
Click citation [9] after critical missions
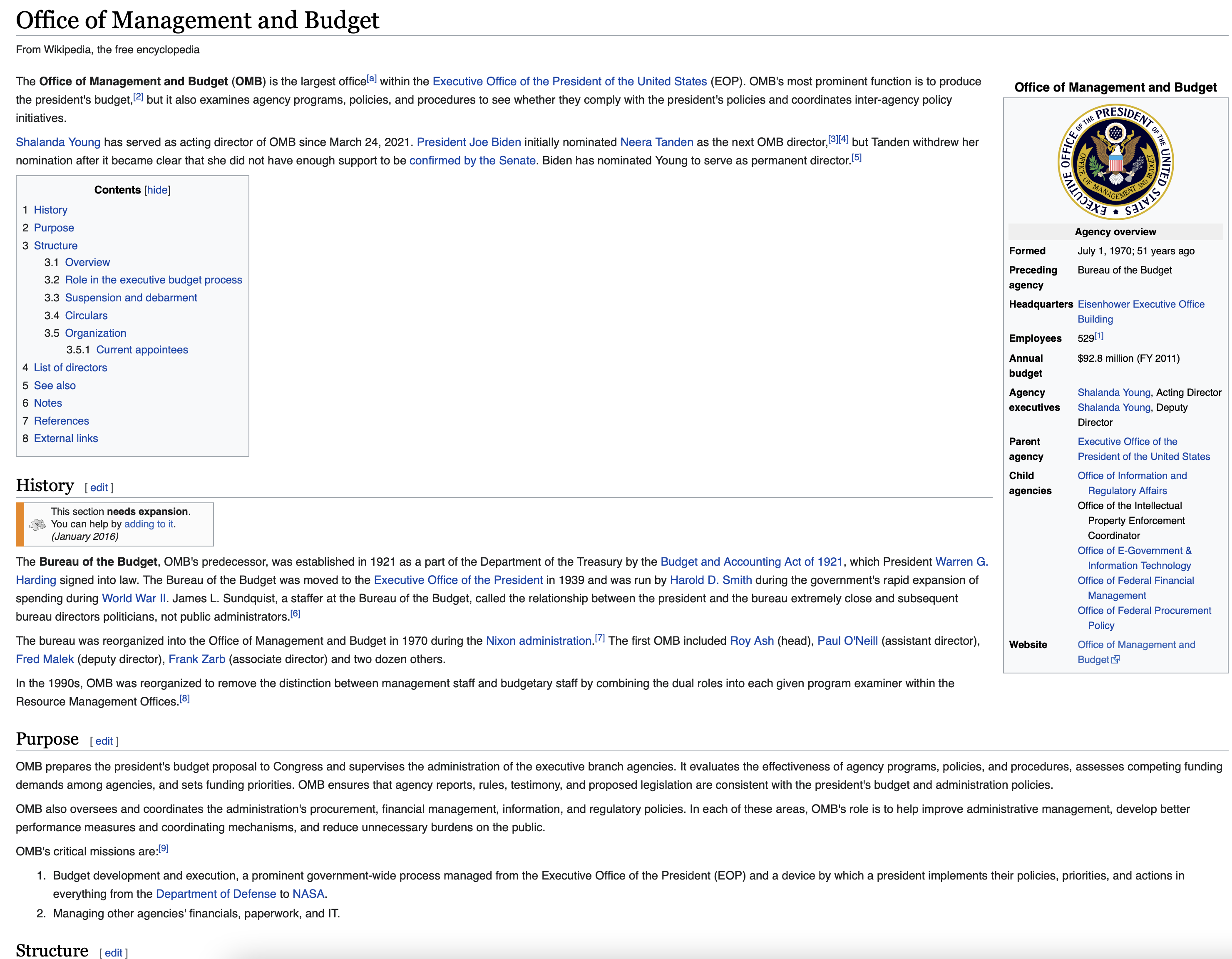point(163,848)
